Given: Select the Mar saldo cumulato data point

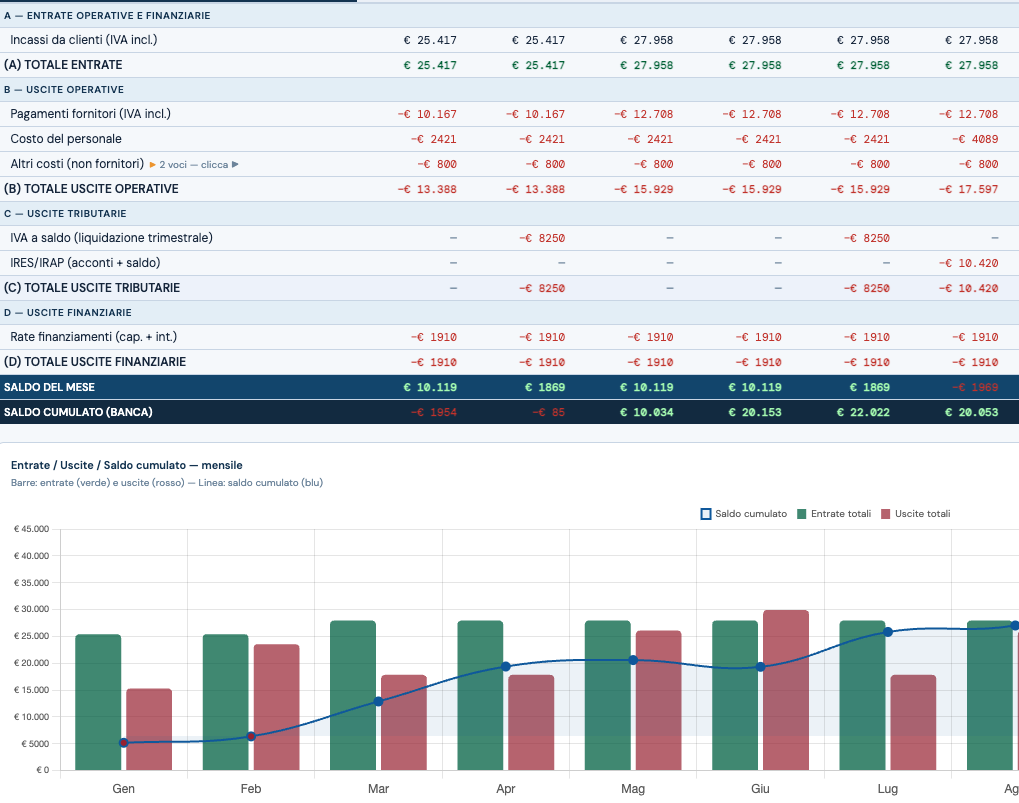Looking at the screenshot, I should 378,702.
